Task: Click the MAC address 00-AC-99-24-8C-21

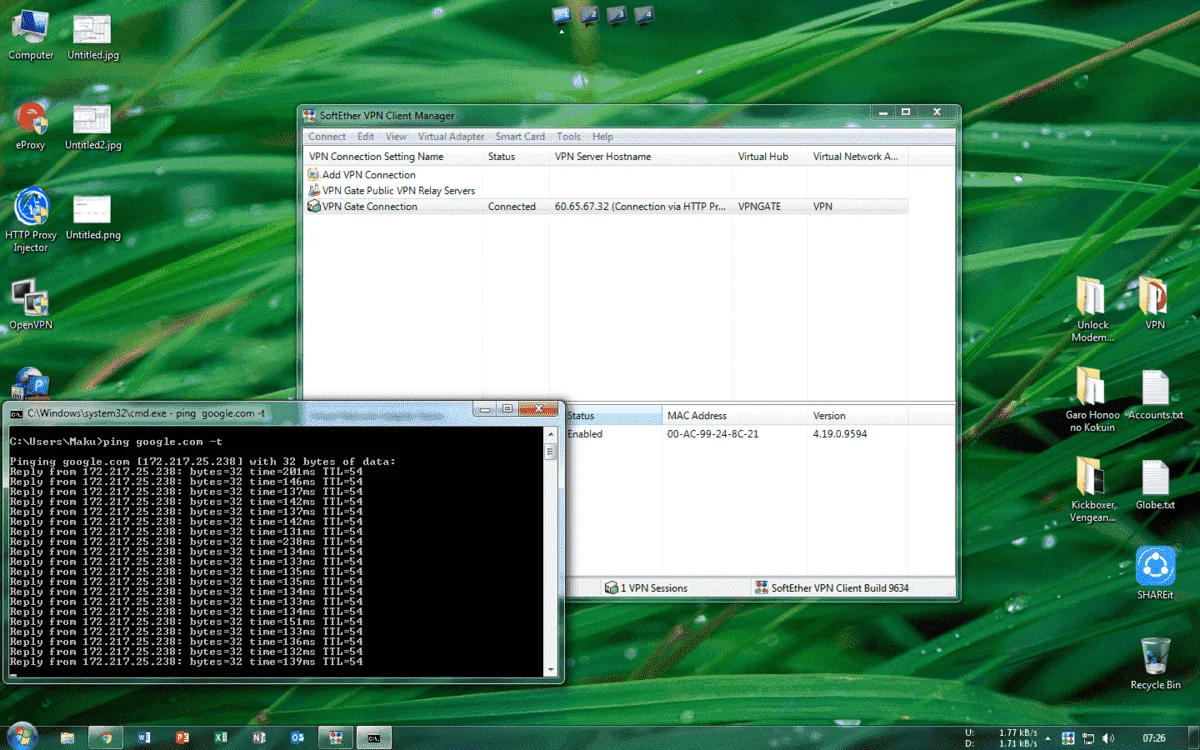Action: click(712, 434)
